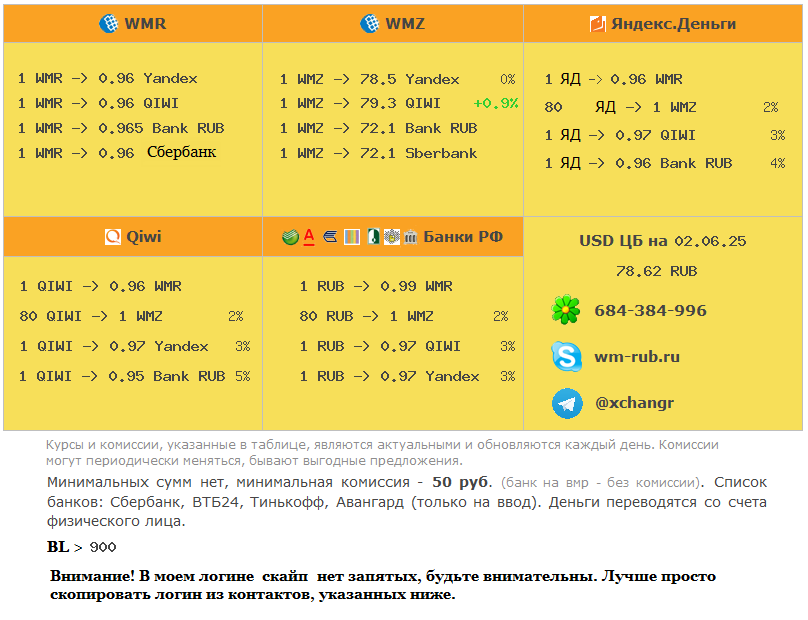Click the bold 50 руб. minimum commission
This screenshot has height=620, width=808.
tap(462, 482)
